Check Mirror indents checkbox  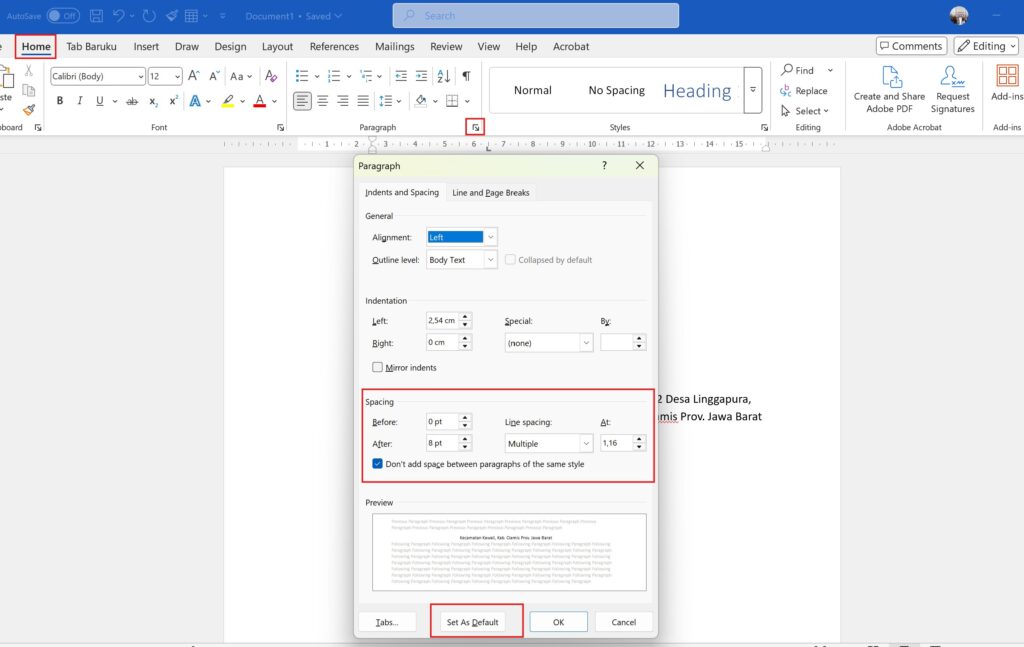click(x=377, y=367)
